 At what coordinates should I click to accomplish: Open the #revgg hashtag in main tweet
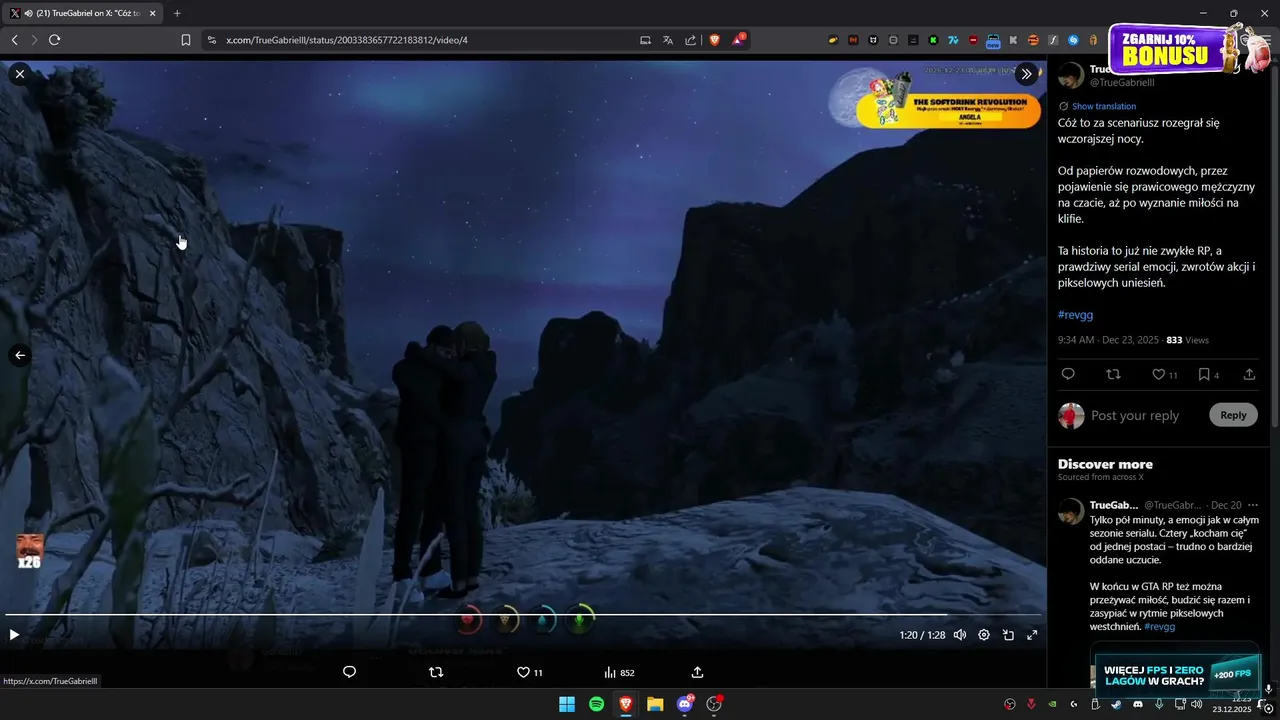(1075, 315)
